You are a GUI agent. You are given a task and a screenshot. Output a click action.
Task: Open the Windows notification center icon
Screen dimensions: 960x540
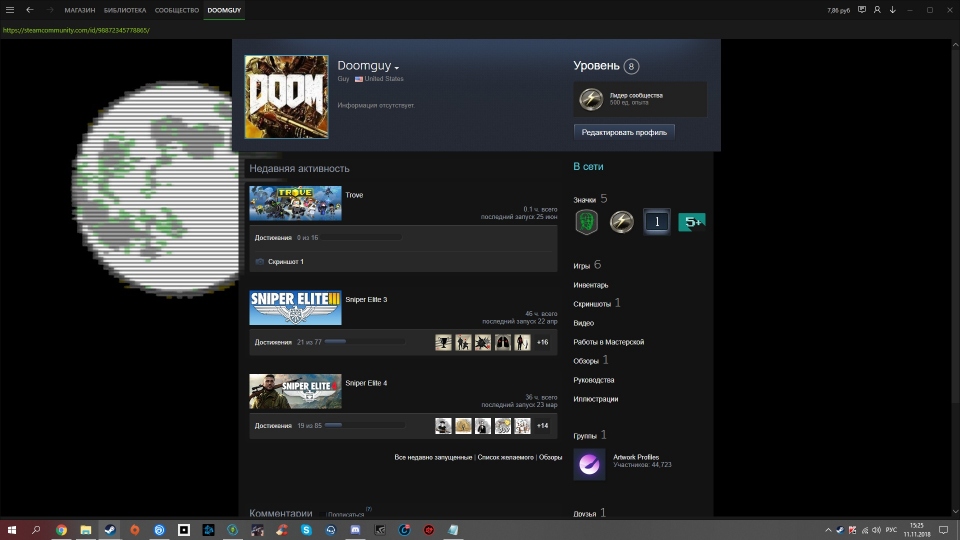[x=943, y=530]
